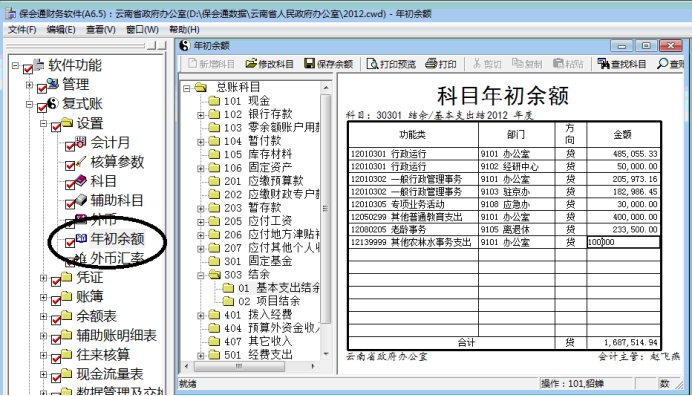Click the 管理 icon in left tree
This screenshot has width=692, height=396.
point(53,83)
